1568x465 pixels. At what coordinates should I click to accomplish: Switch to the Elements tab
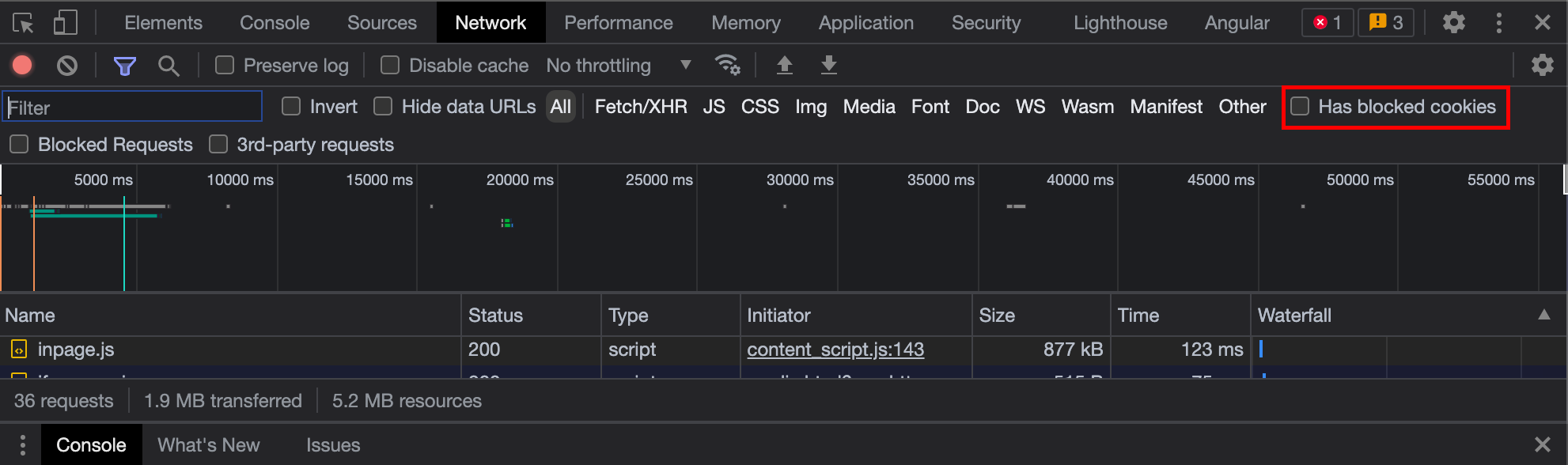(163, 23)
